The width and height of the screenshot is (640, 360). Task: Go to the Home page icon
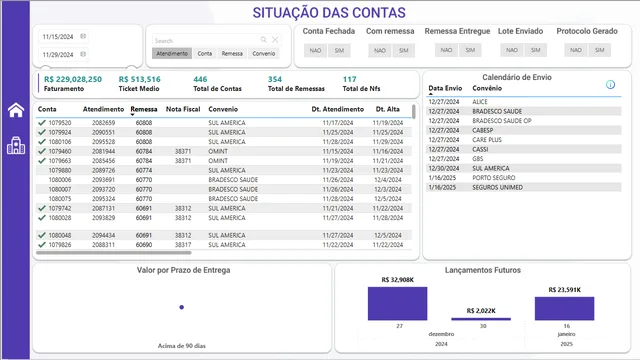coord(16,110)
